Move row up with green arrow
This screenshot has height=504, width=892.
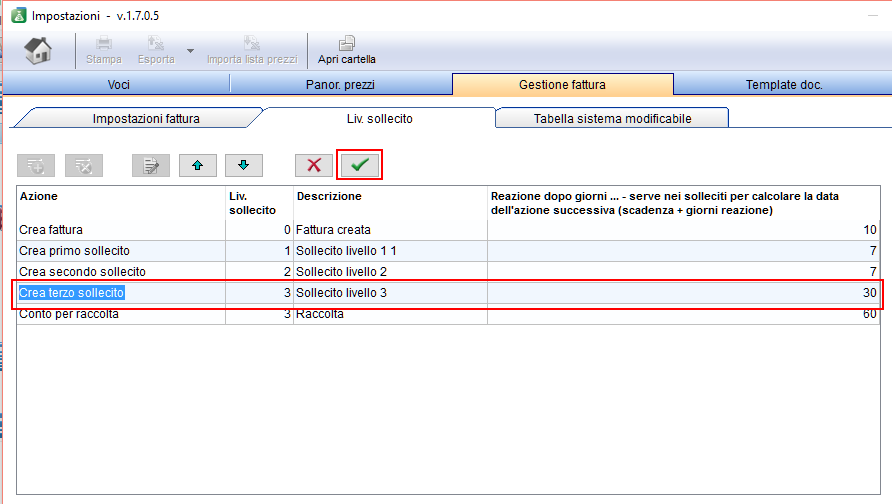point(197,166)
